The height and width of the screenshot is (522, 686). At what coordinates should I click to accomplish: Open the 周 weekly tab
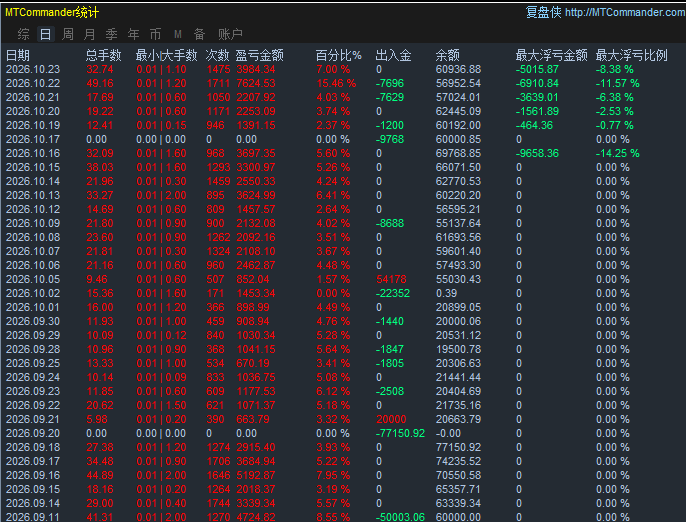pos(68,34)
